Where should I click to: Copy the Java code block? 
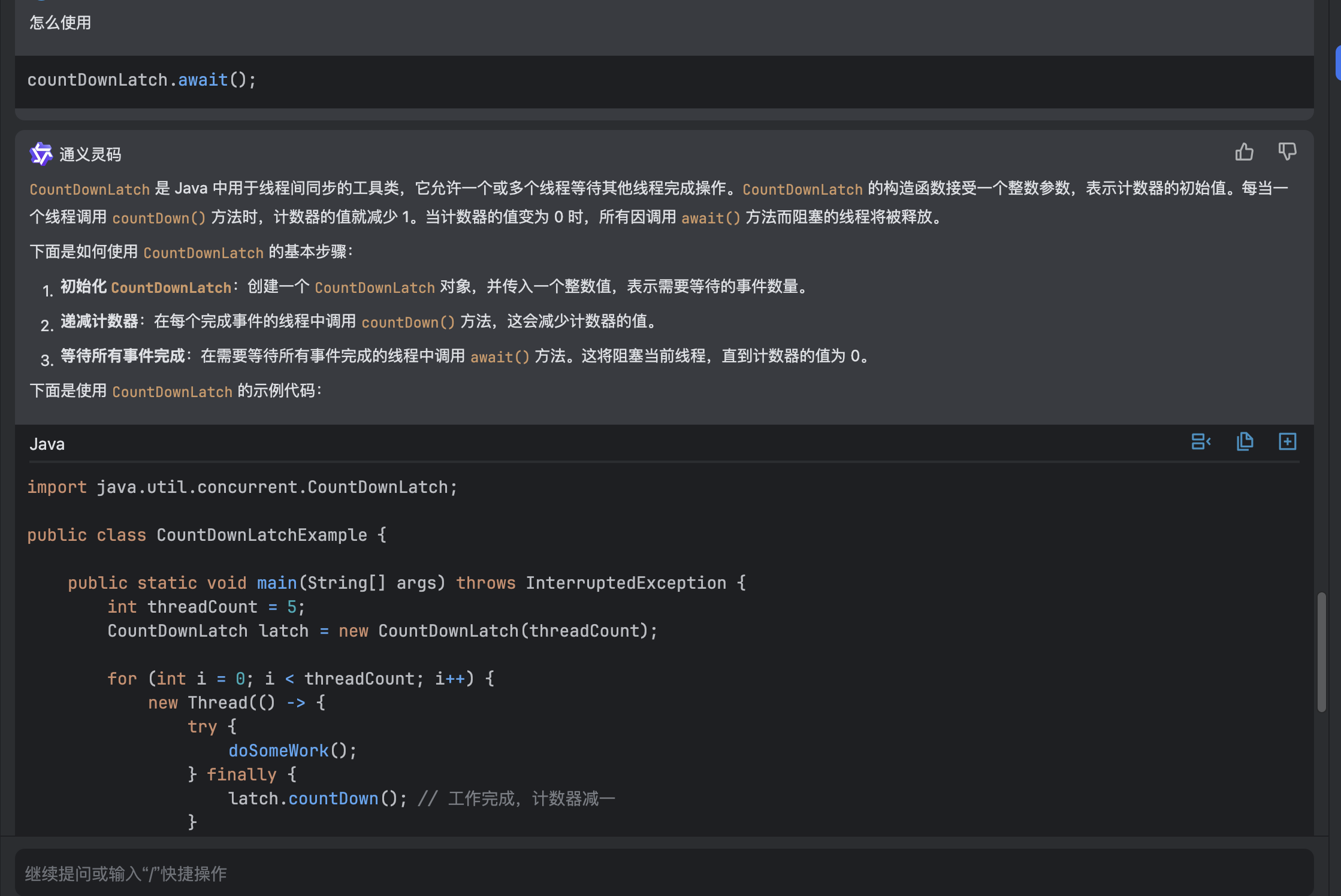click(1245, 442)
